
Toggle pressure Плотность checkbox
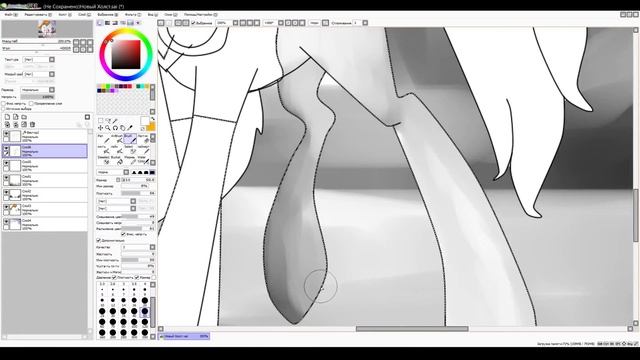coord(114,277)
